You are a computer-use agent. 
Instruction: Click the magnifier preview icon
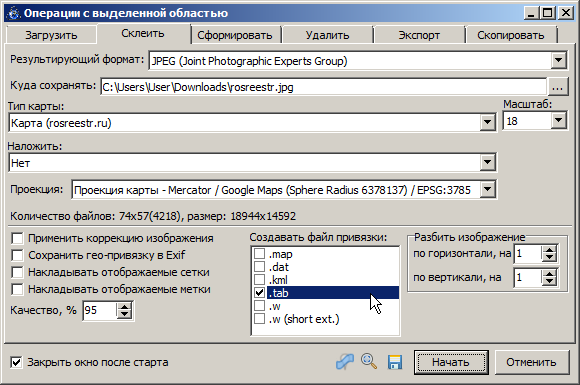pos(369,361)
